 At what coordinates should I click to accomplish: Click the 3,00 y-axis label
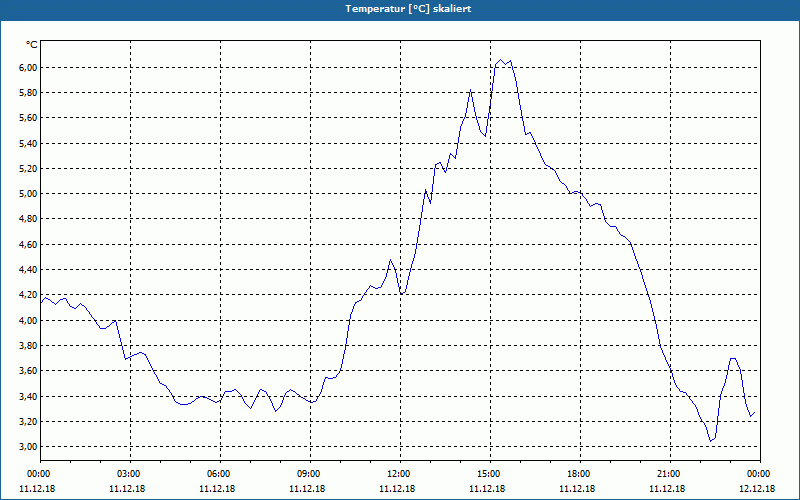(28, 447)
